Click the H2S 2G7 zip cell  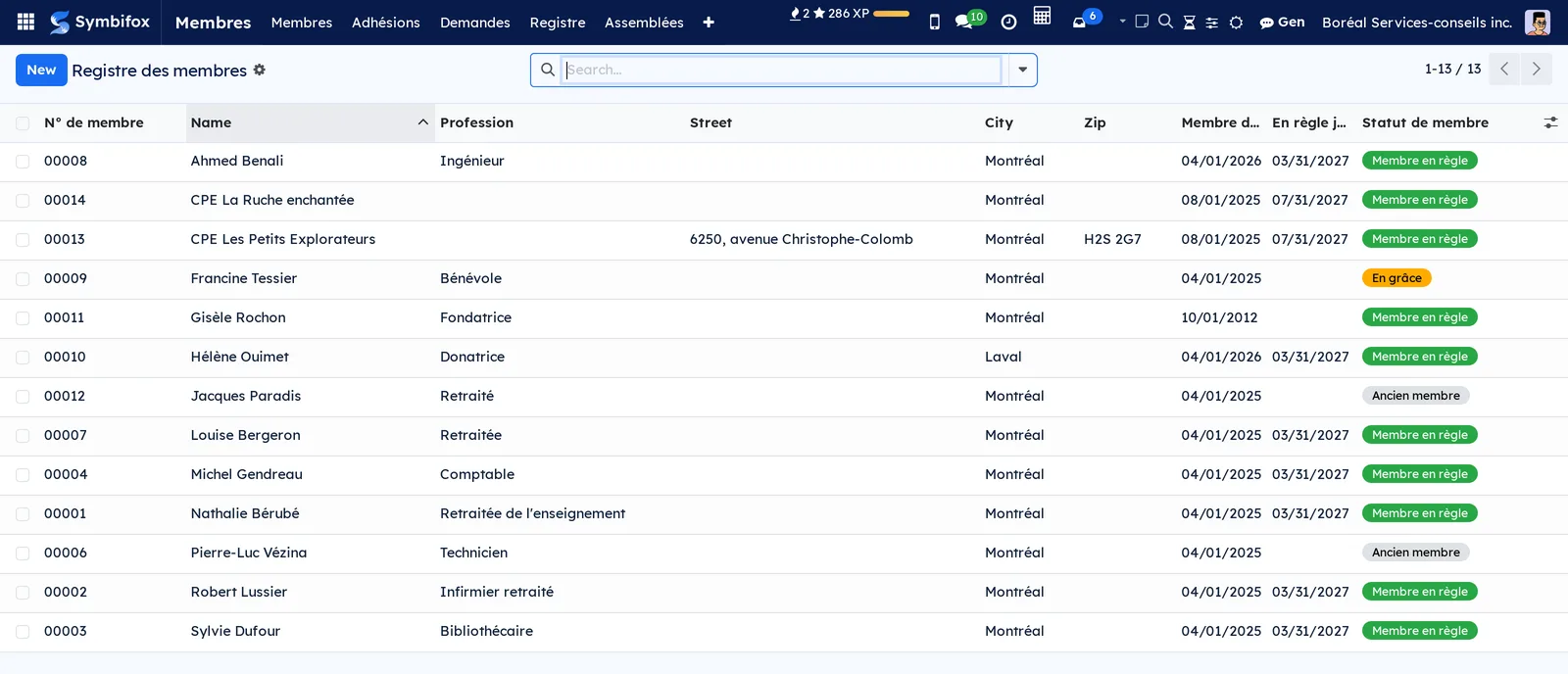1112,239
